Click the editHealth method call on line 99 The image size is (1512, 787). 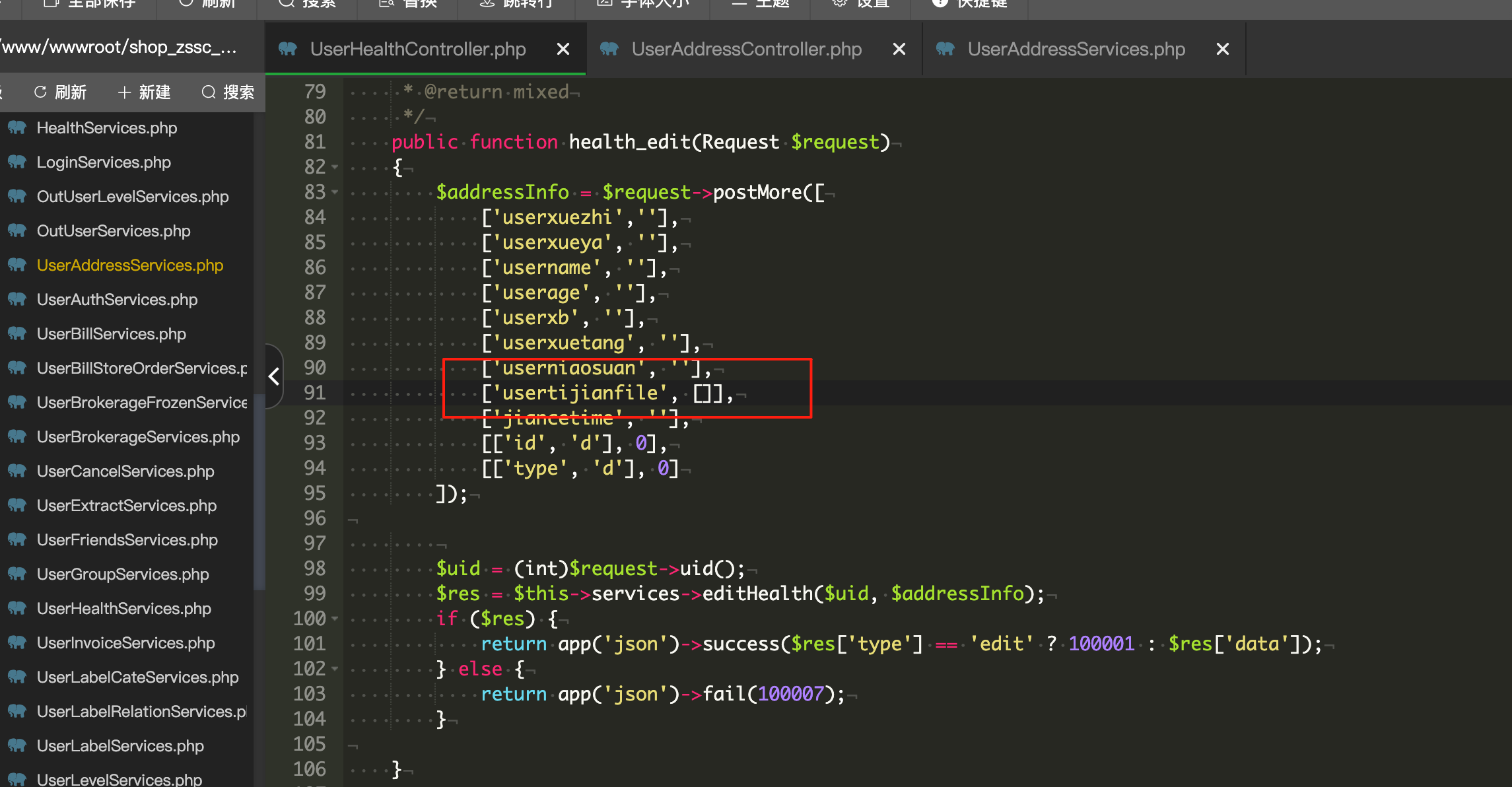[757, 594]
